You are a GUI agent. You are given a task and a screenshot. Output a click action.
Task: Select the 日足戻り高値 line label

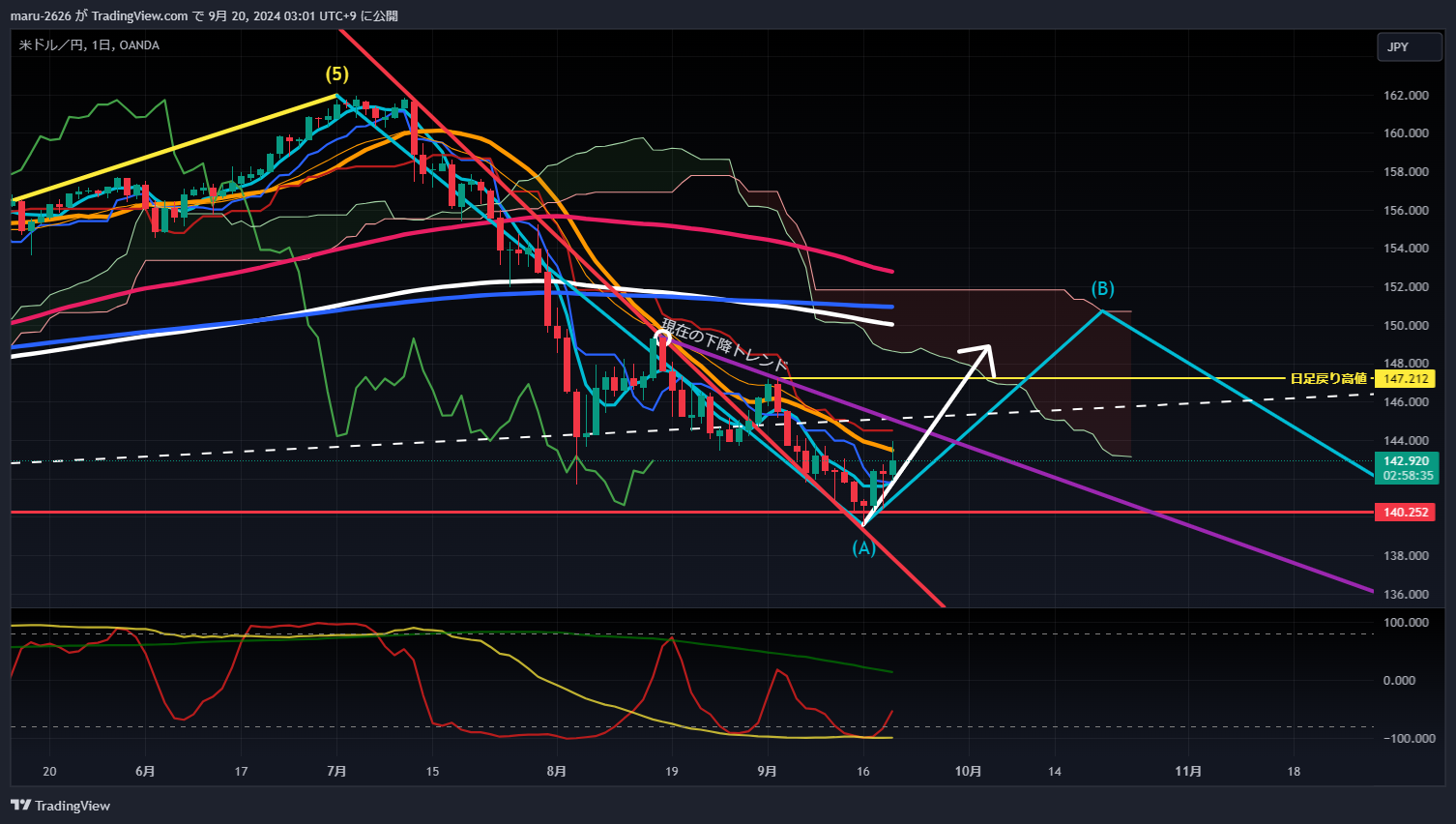point(1328,379)
